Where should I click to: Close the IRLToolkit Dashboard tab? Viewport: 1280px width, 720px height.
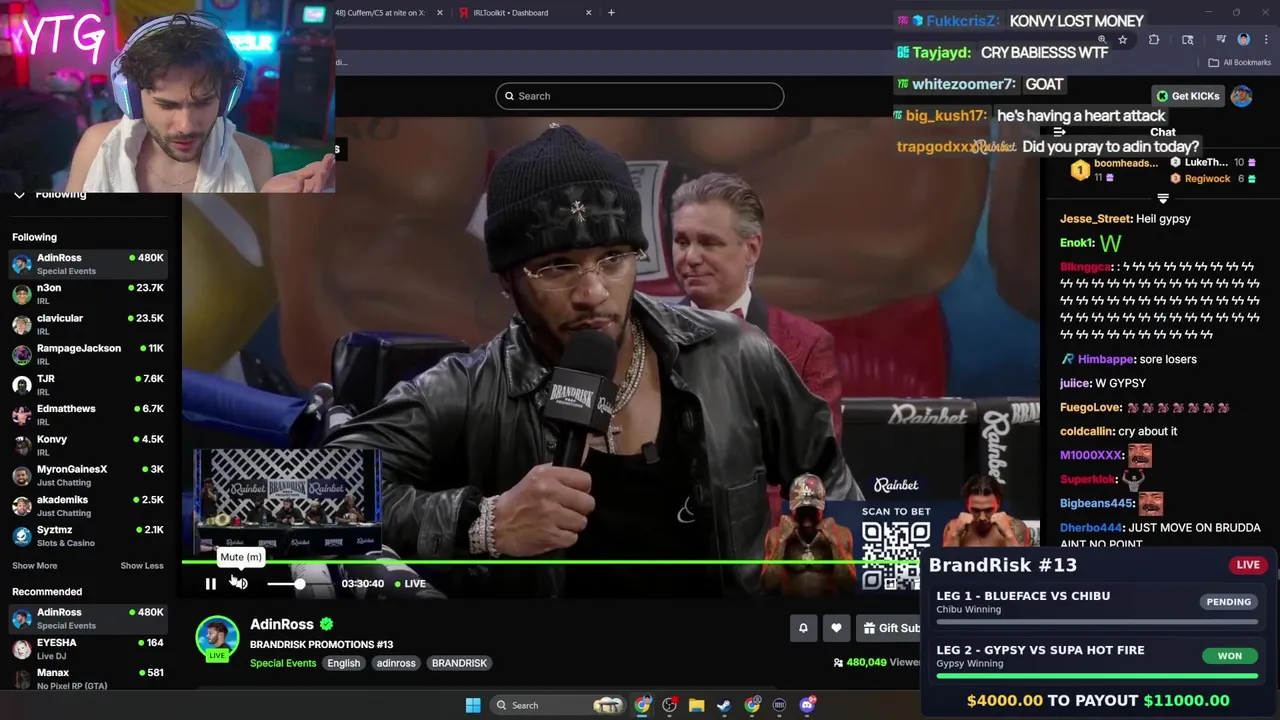click(x=588, y=13)
